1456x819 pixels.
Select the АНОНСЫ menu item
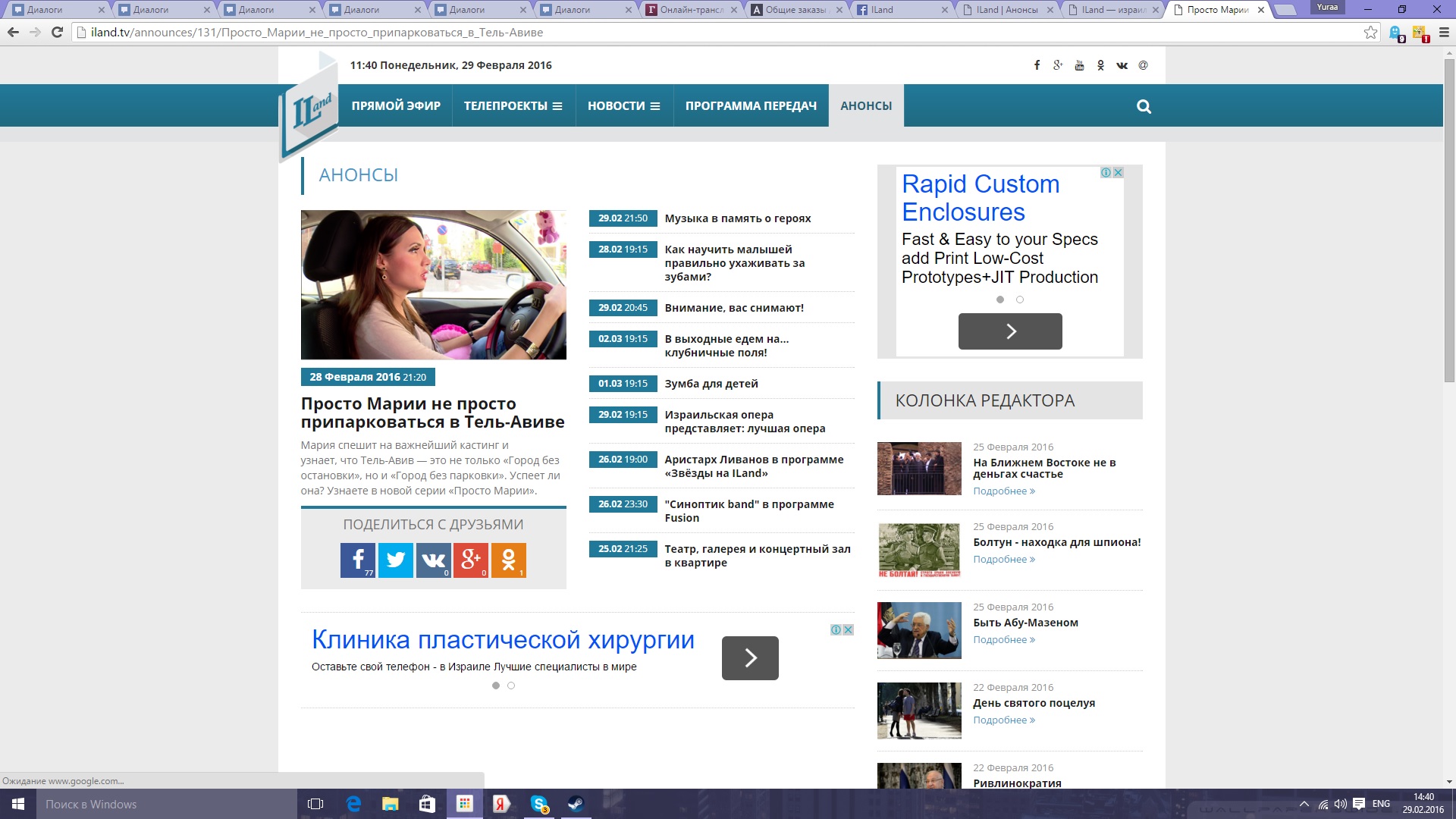[x=866, y=106]
